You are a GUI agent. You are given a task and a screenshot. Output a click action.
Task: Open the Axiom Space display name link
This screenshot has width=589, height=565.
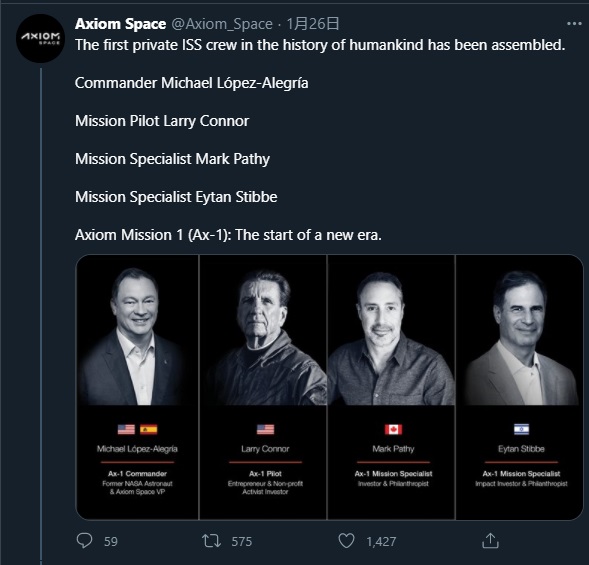click(120, 24)
